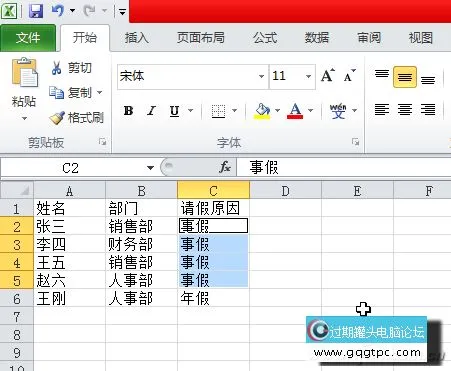
Task: Select row 6 header
Action: point(17,298)
